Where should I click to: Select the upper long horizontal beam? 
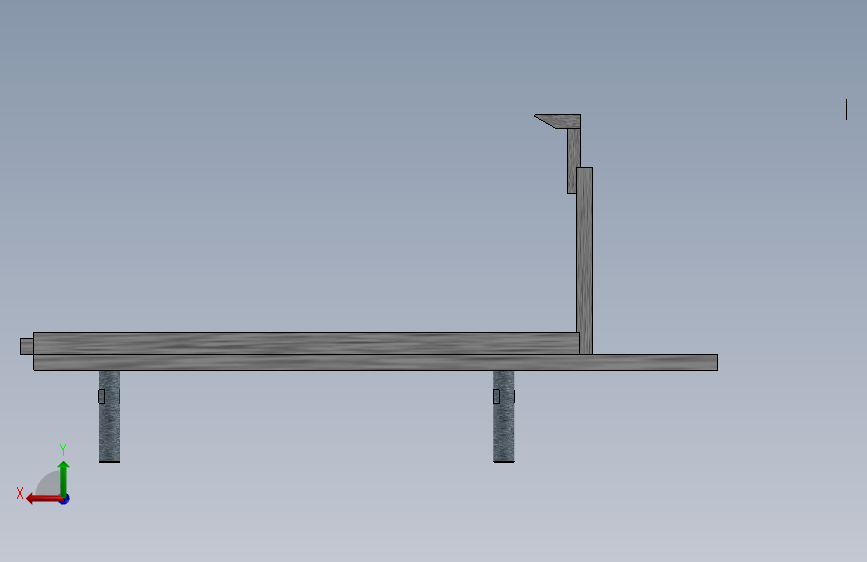[306, 344]
